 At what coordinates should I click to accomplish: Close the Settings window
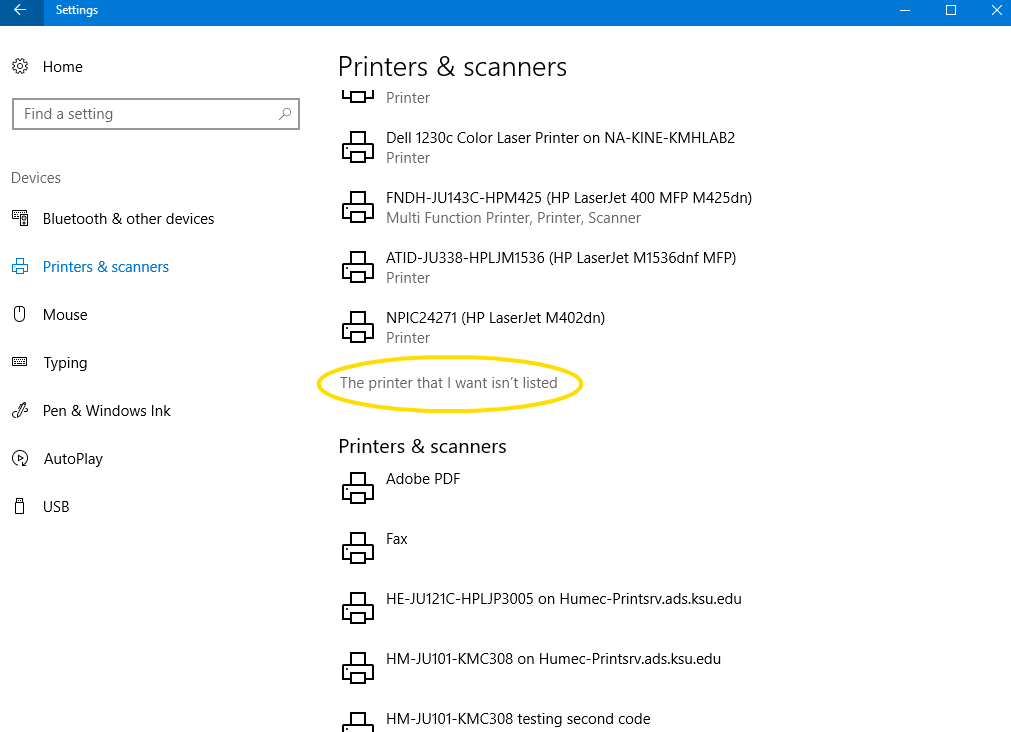coord(996,10)
